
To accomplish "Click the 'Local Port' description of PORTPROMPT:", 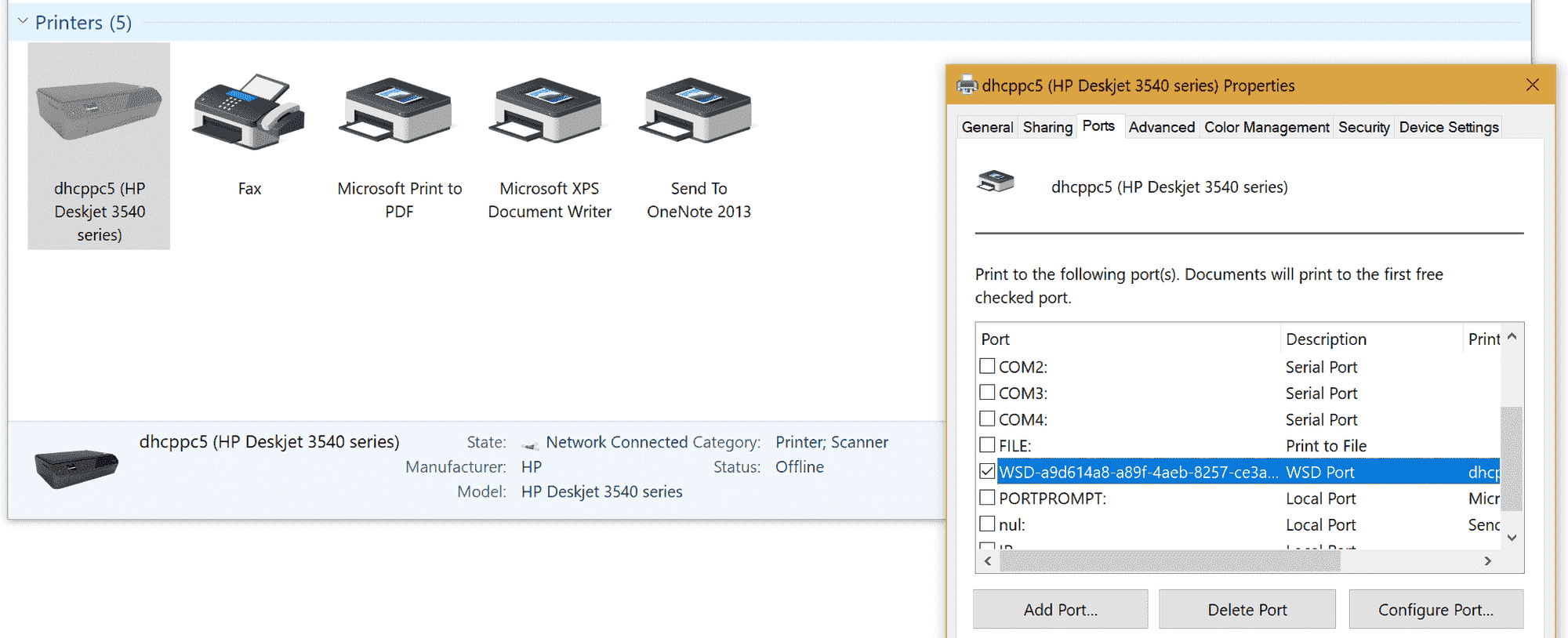I will 1320,498.
